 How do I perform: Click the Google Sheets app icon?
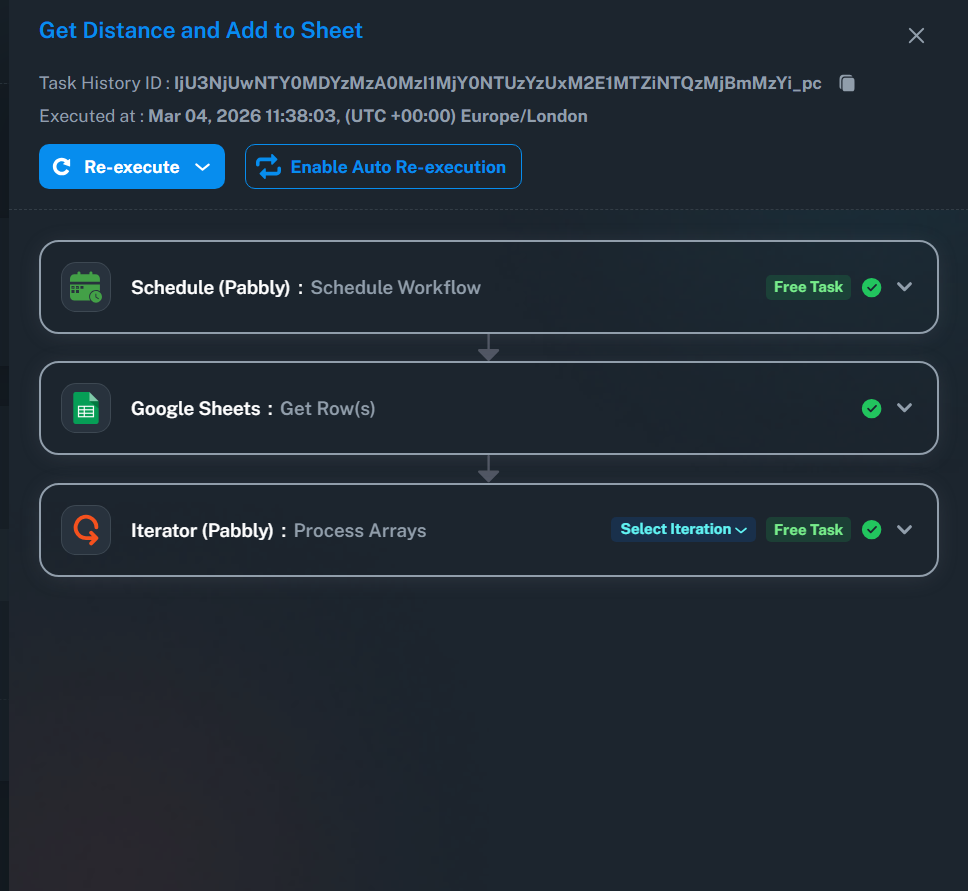coord(86,408)
